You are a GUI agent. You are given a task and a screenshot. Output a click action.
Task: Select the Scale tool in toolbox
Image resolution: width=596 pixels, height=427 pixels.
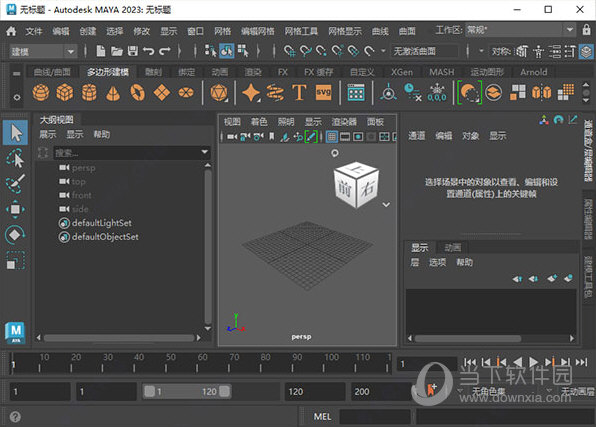tap(15, 260)
